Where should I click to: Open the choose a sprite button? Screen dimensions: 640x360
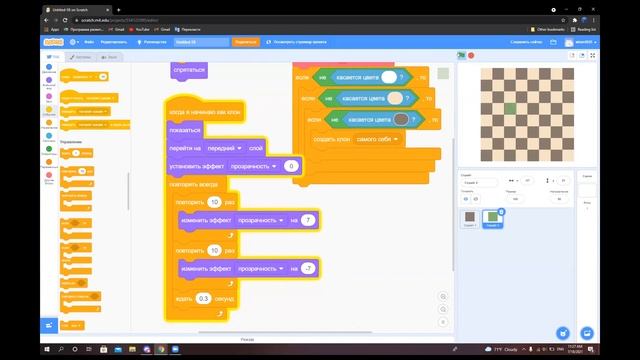[563, 333]
